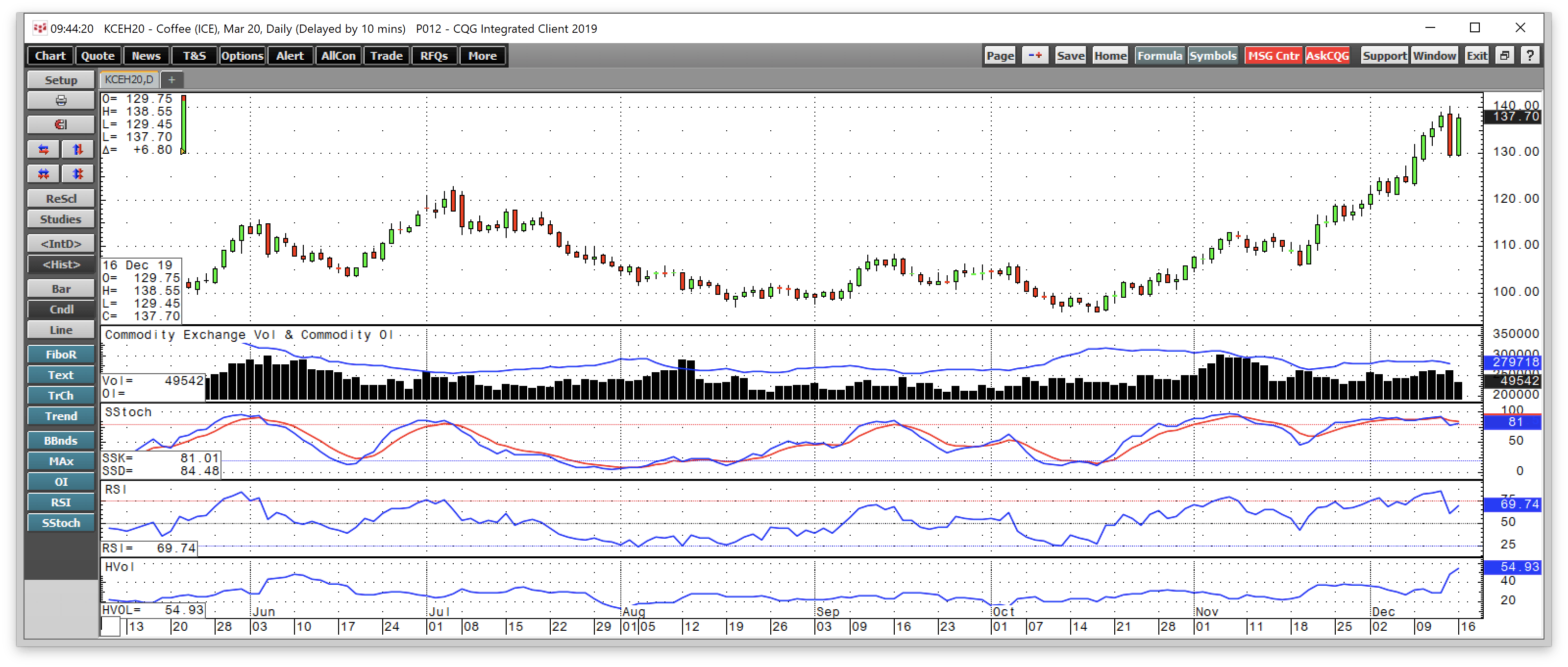Viewport: 1568px width, 667px height.
Task: Click the Exit button
Action: point(1477,55)
